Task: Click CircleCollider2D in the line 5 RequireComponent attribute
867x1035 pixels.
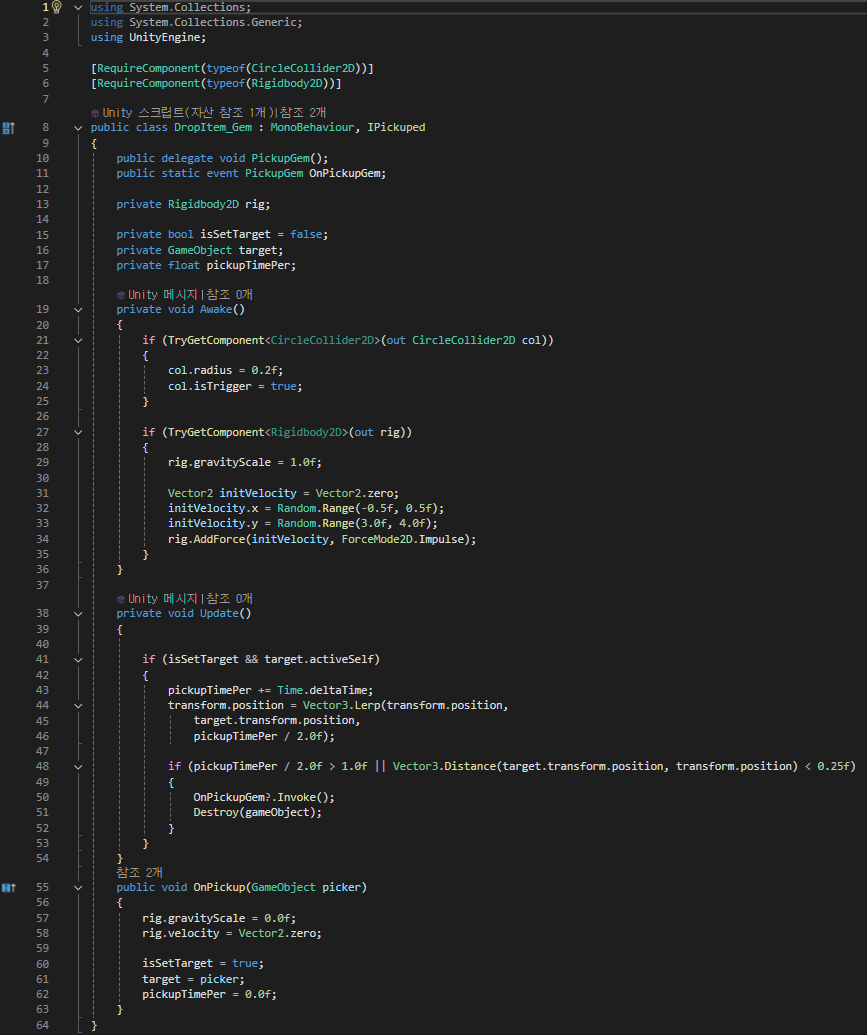Action: 303,69
